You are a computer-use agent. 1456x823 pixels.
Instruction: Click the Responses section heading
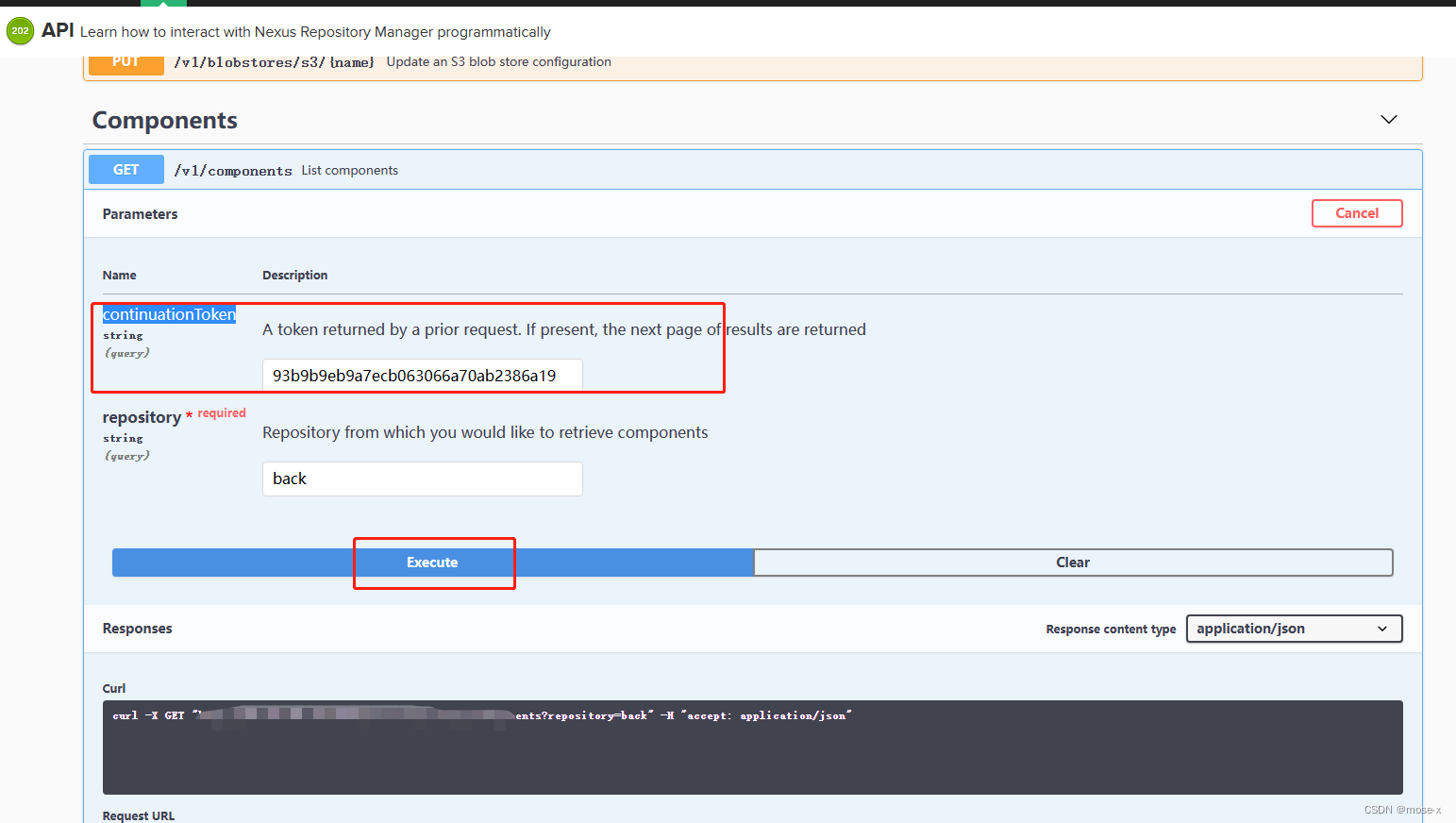coord(138,629)
